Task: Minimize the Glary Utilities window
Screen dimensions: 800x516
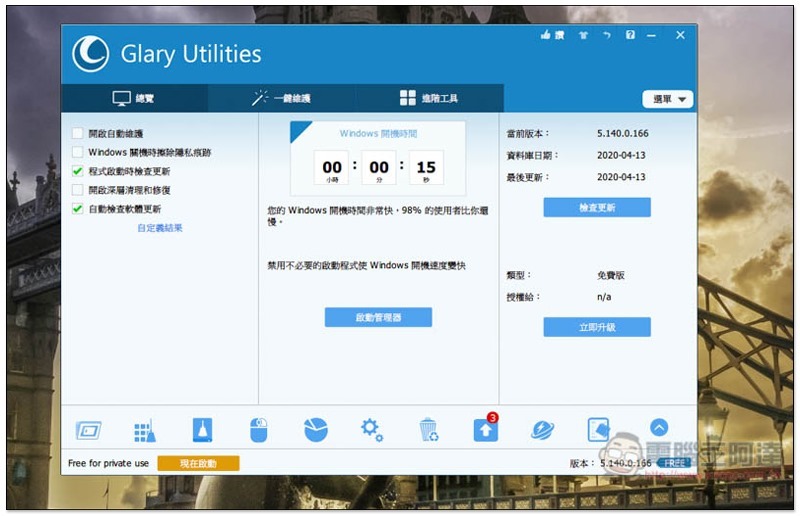Action: [652, 35]
